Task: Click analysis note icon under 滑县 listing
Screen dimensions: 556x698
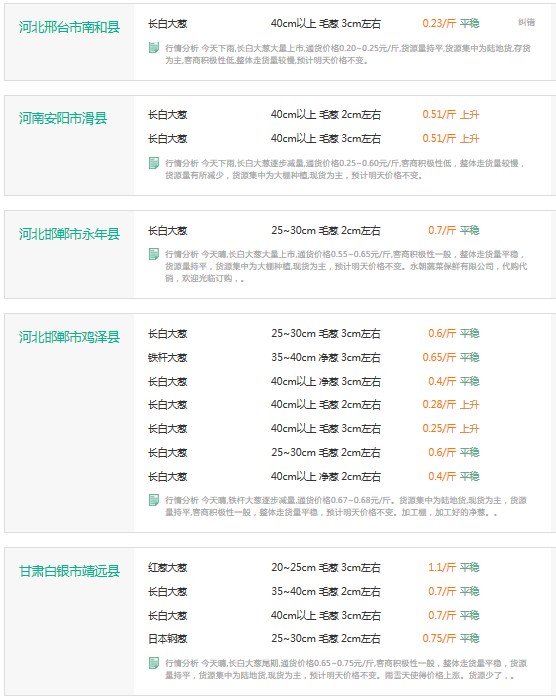Action: tap(154, 163)
